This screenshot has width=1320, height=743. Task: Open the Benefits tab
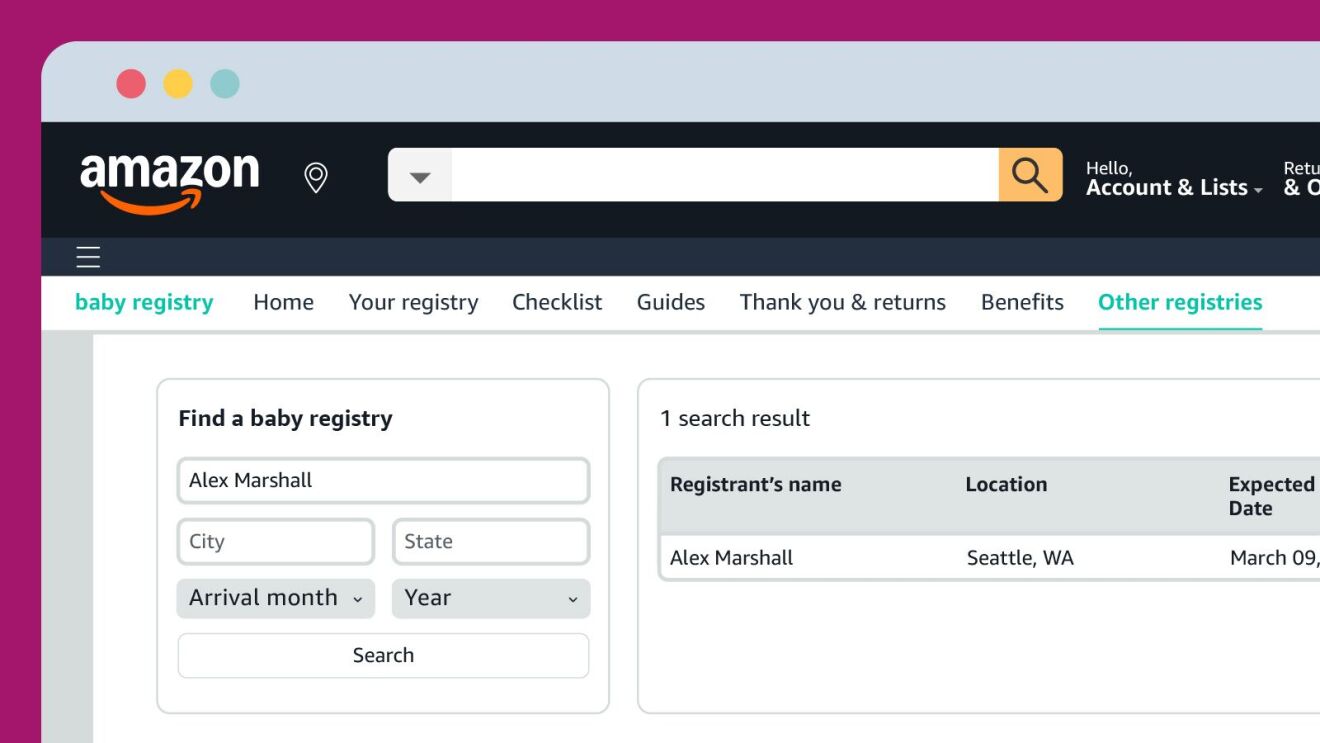1021,302
